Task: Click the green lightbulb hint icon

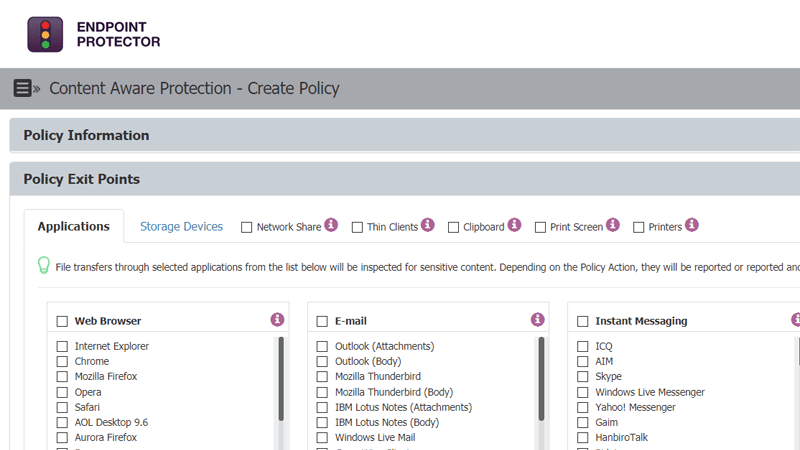Action: (x=44, y=265)
